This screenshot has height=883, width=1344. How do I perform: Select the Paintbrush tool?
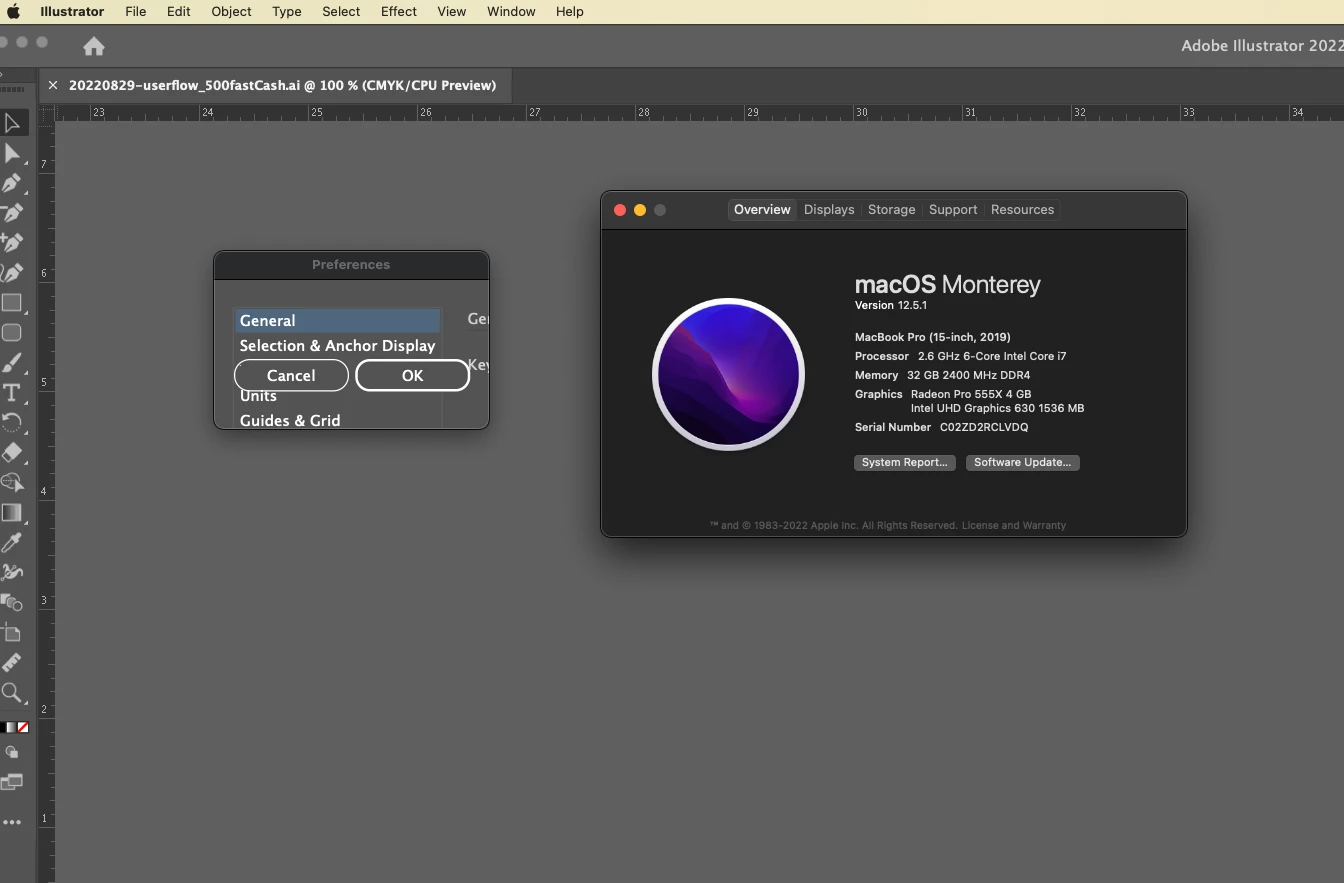pyautogui.click(x=12, y=363)
